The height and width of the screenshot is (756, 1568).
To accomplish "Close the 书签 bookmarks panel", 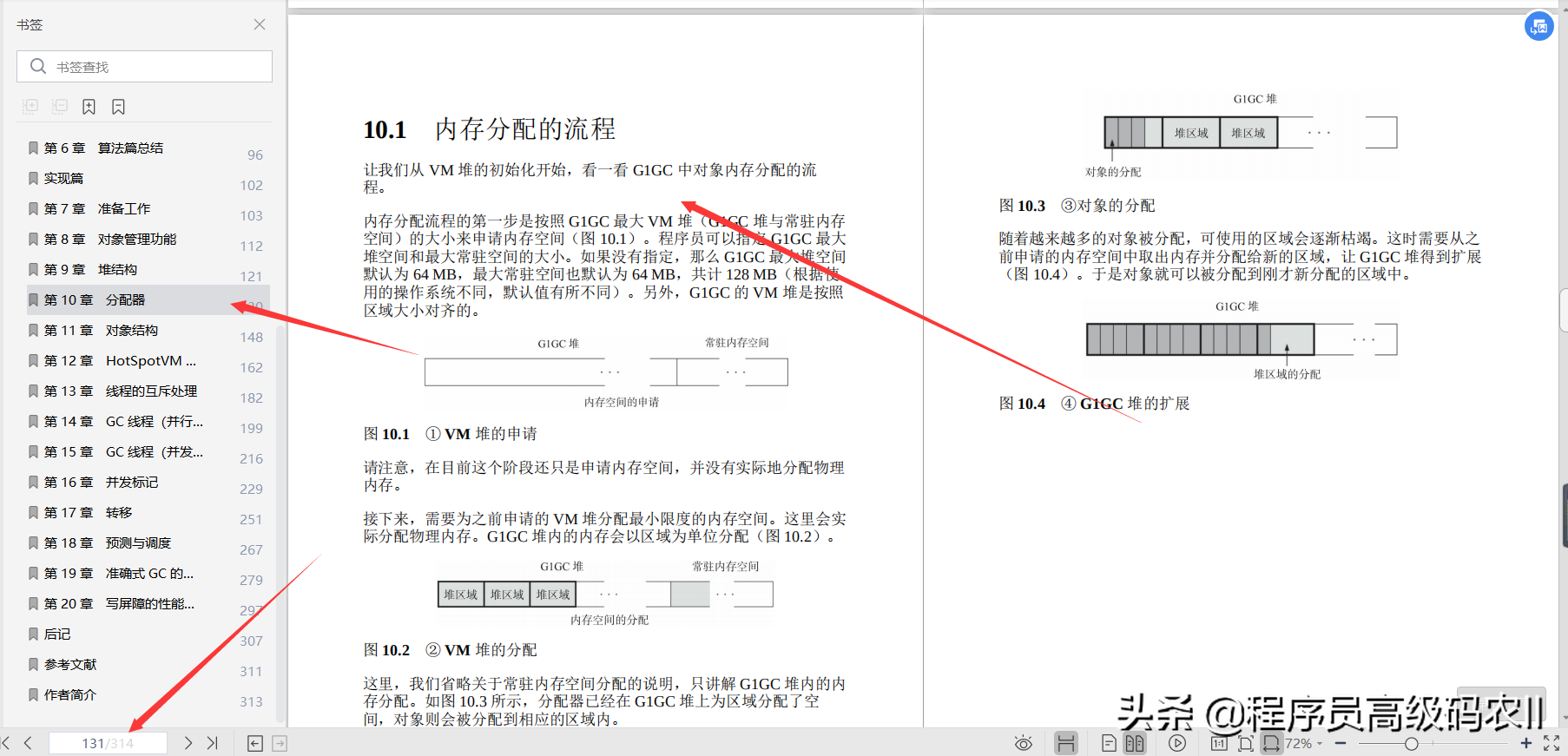I will (260, 24).
